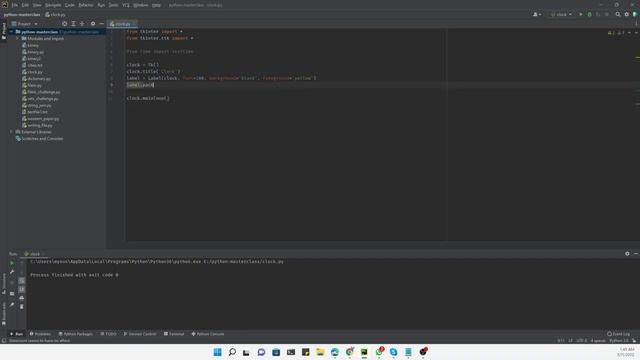This screenshot has width=640, height=360.
Task: Toggle soft-wrap in Run console
Action: tap(22, 281)
